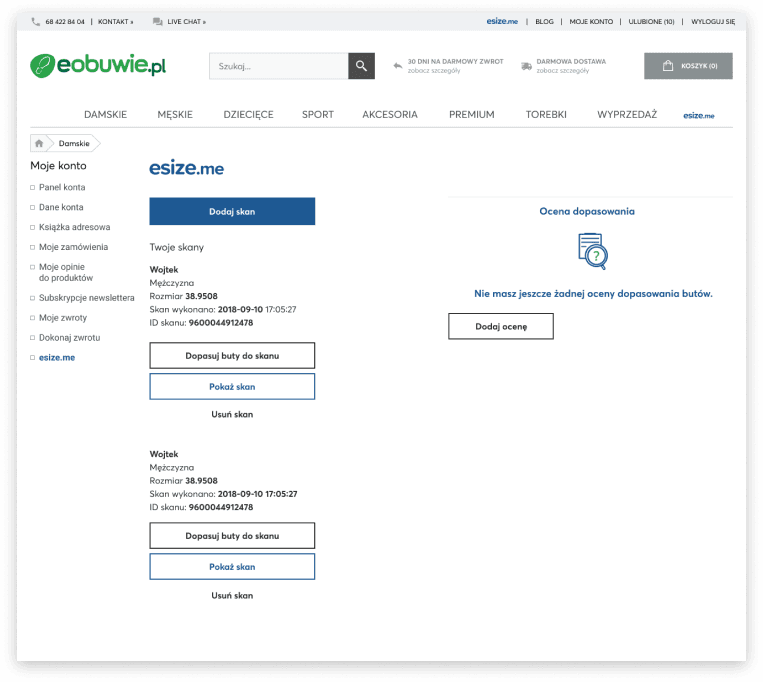Open MOJE KONTO link
Viewport: 763px width, 682px height.
point(591,21)
